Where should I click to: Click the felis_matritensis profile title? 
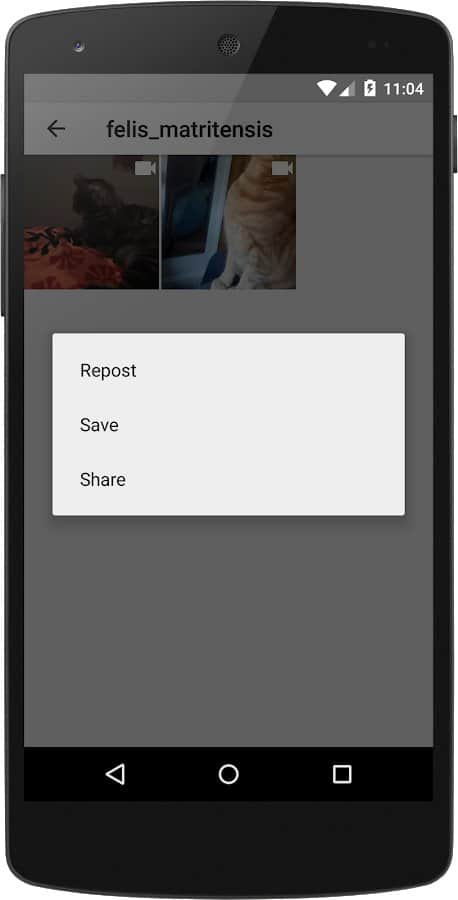coord(189,130)
